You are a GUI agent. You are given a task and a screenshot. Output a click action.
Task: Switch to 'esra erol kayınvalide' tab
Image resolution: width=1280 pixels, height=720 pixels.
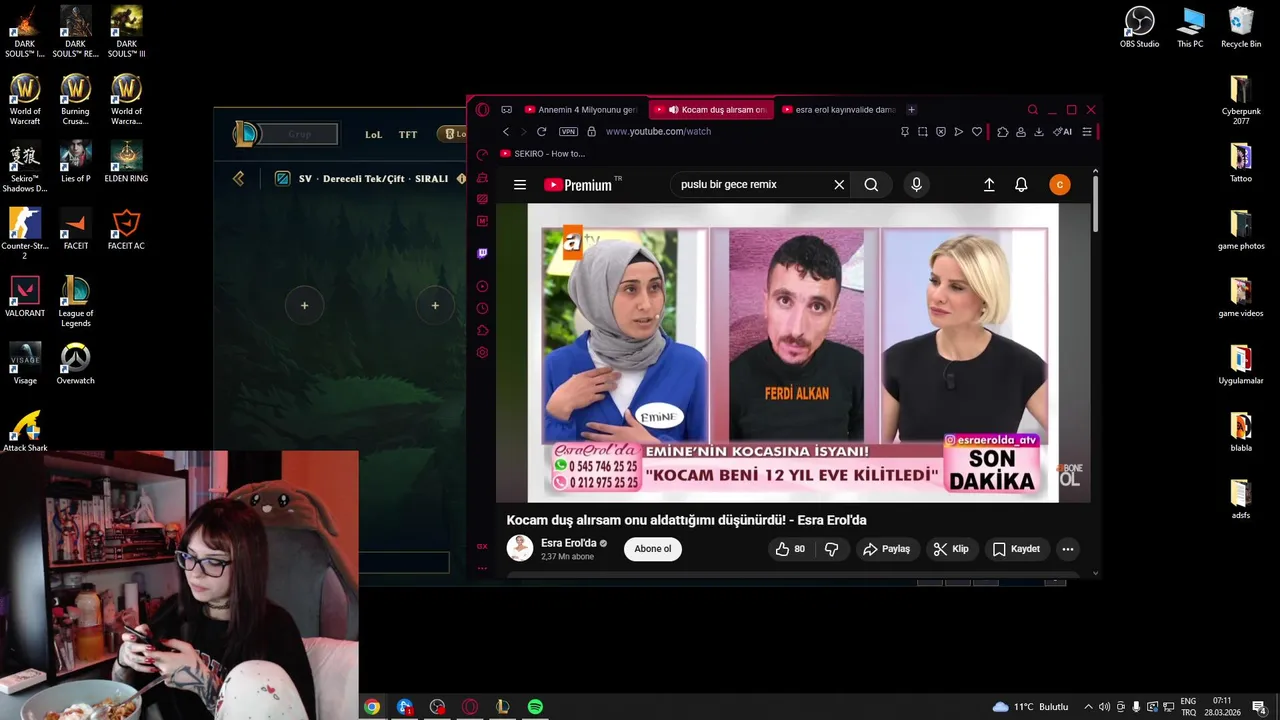click(838, 110)
